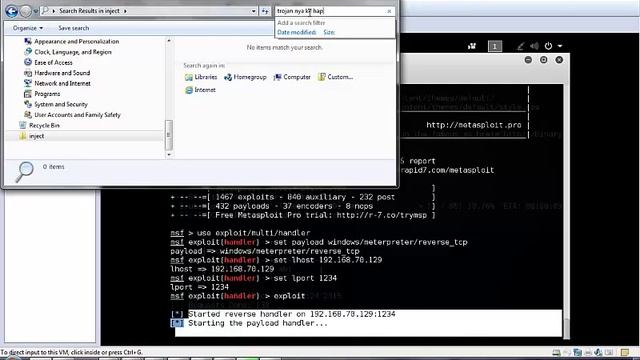Click the navigation pane scrollbar thumb
The height and width of the screenshot is (360, 640).
[x=169, y=135]
